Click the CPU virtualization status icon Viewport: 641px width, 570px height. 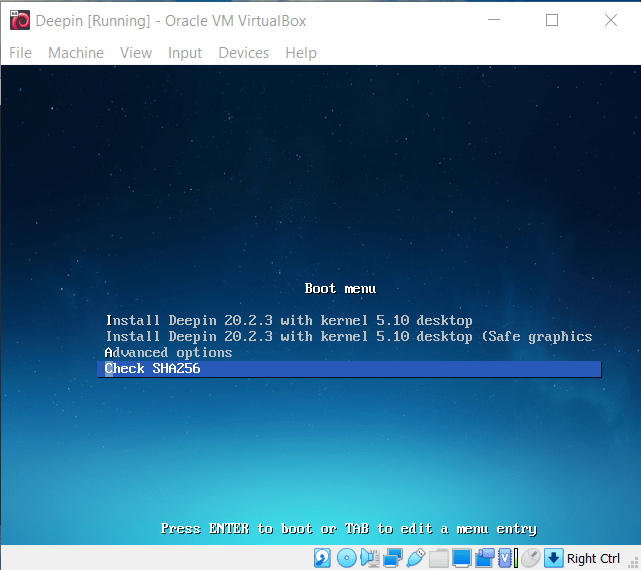[507, 558]
